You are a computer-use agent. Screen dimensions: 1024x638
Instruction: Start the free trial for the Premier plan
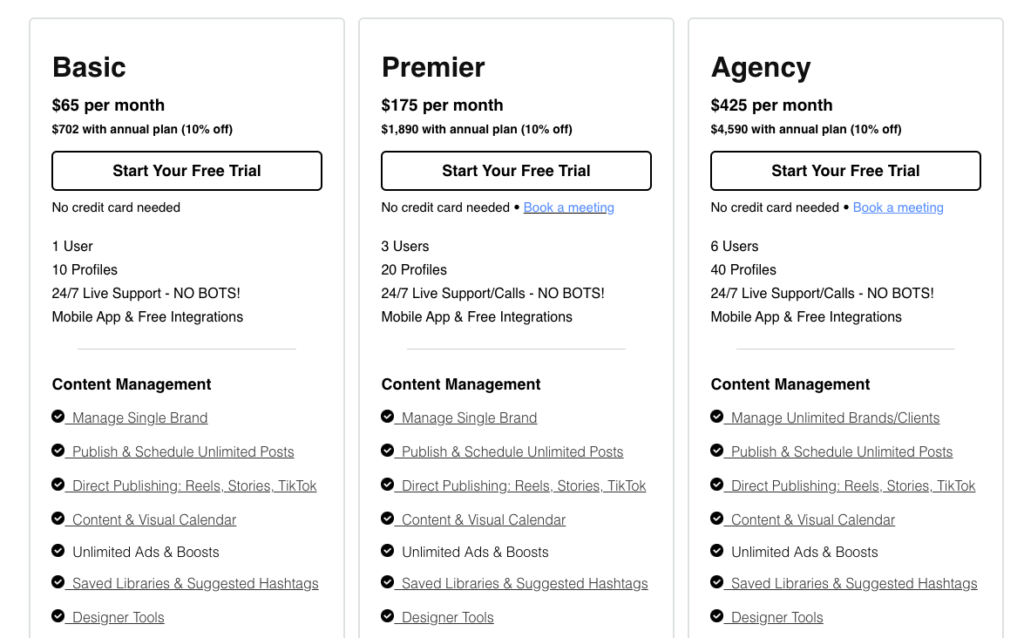click(x=516, y=171)
